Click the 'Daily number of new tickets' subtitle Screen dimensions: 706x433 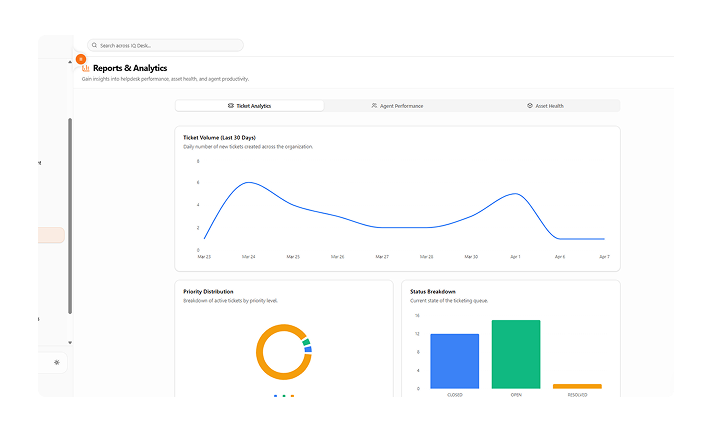point(248,147)
